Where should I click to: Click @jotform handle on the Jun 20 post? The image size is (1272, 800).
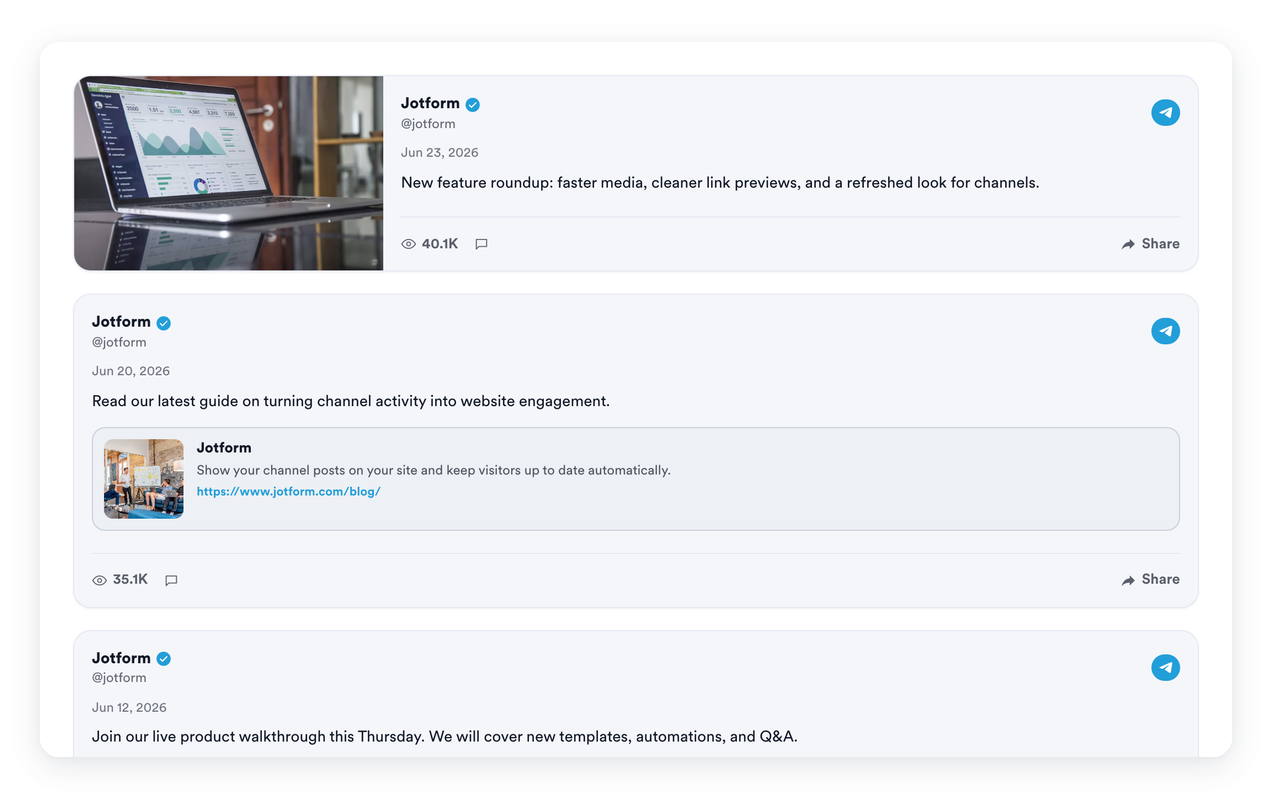click(x=119, y=342)
